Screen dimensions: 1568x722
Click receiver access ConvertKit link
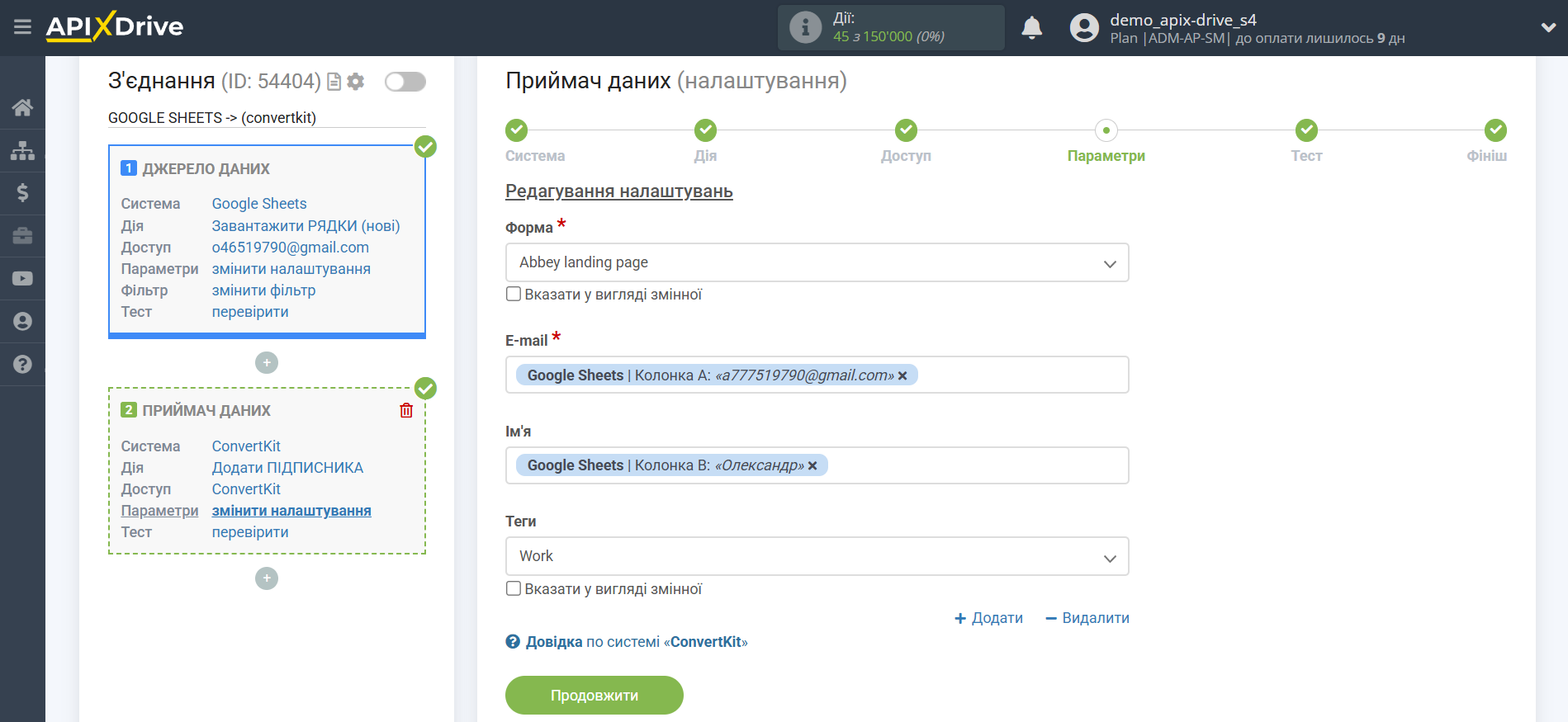click(246, 489)
